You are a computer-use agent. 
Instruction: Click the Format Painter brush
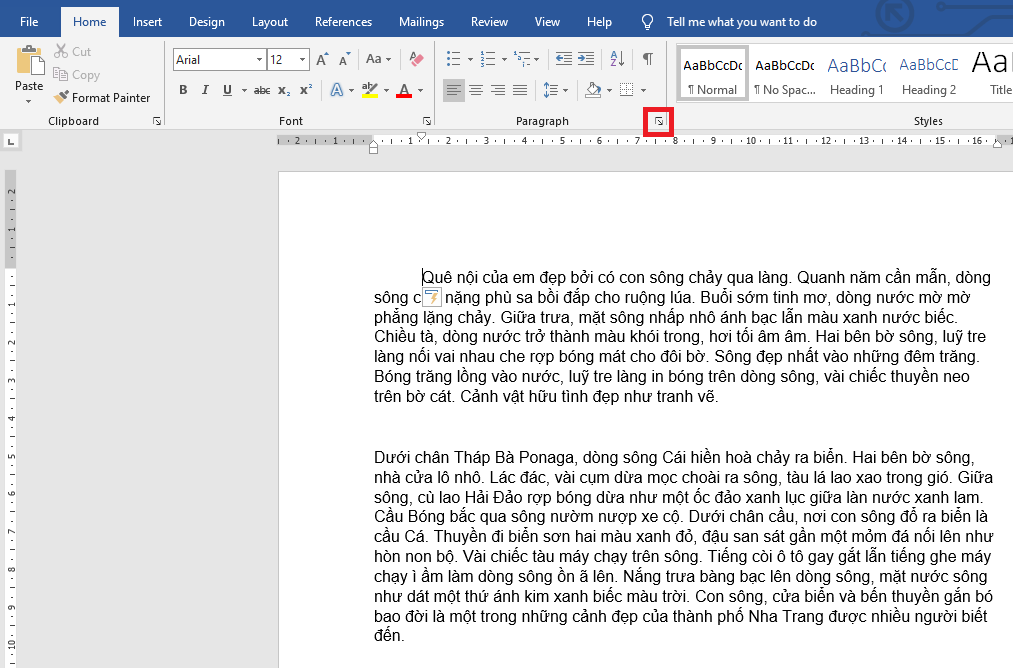pos(101,98)
